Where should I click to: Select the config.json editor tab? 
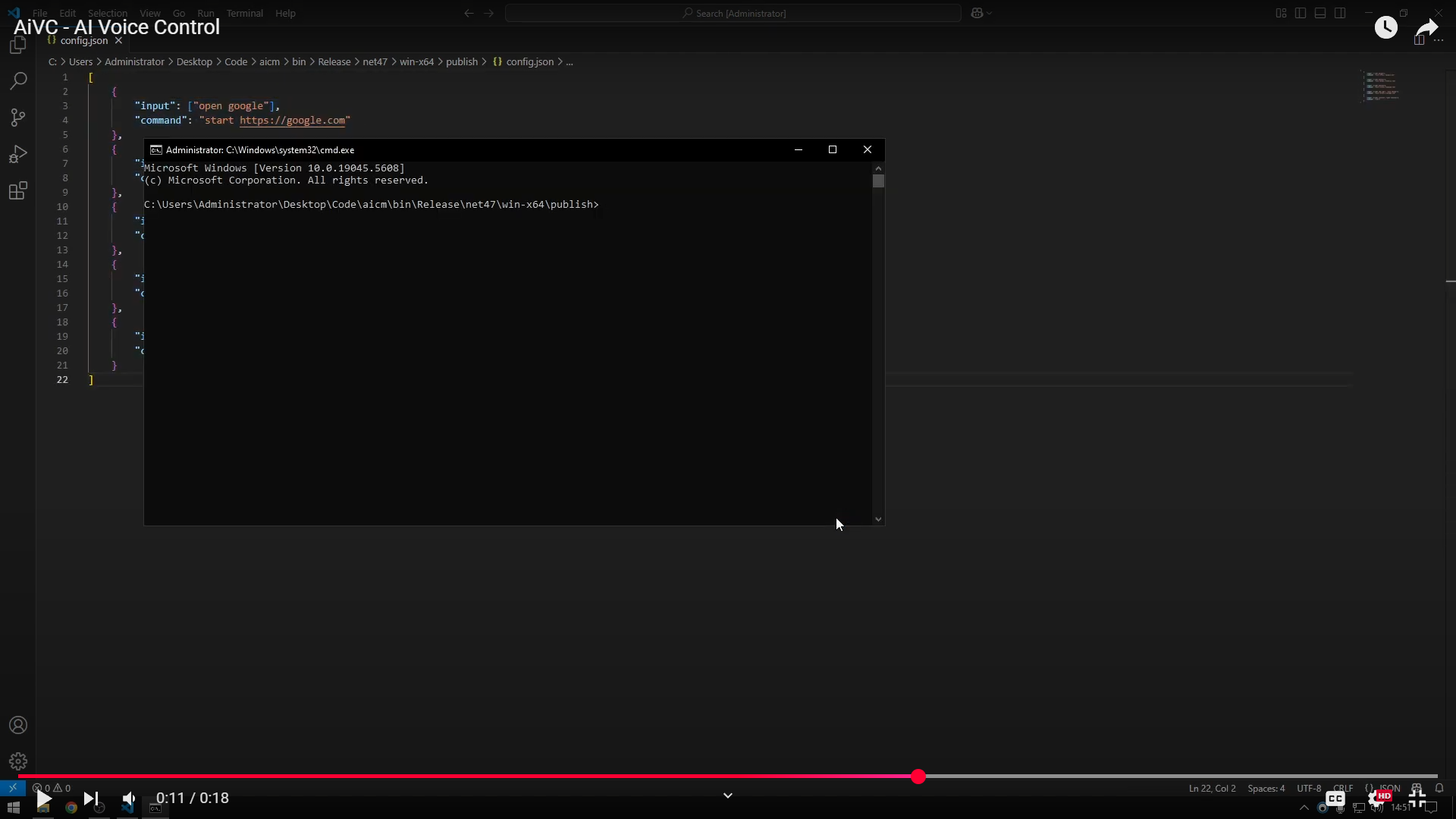[83, 40]
